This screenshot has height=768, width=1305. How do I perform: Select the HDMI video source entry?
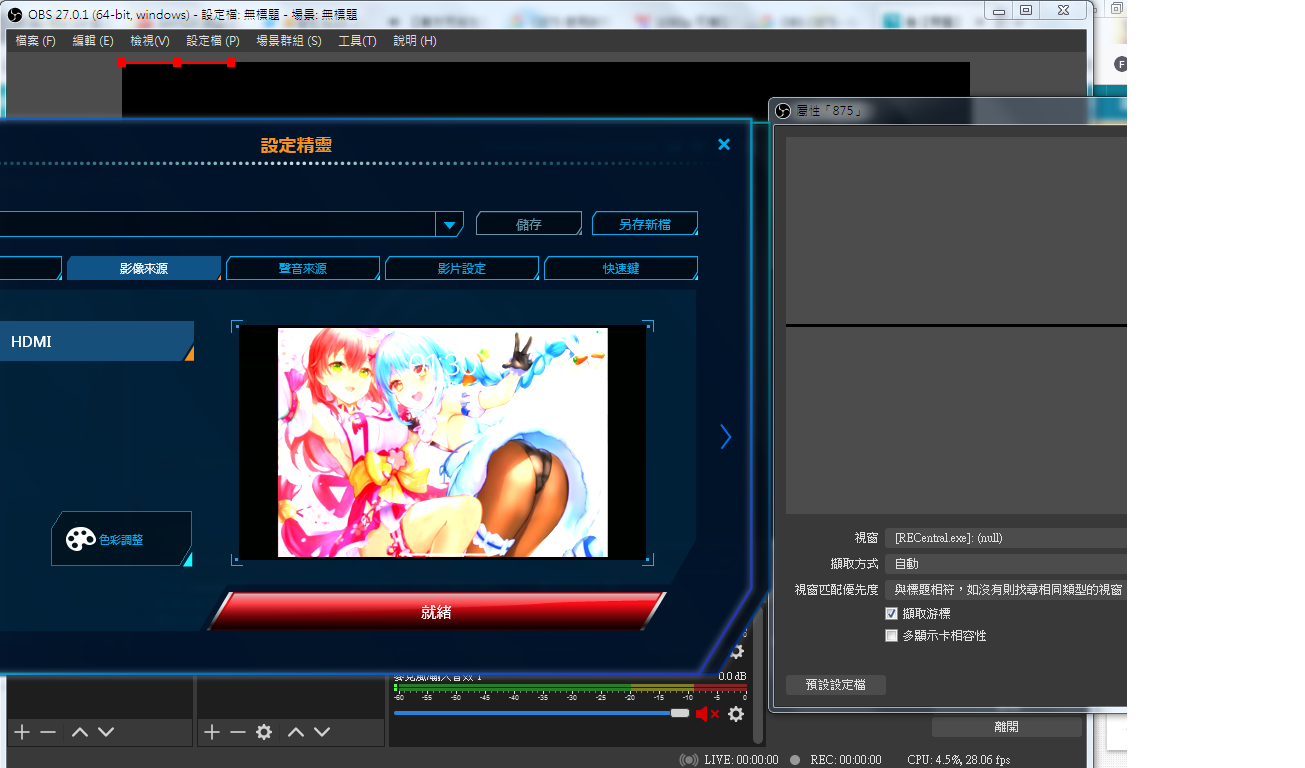tap(96, 341)
